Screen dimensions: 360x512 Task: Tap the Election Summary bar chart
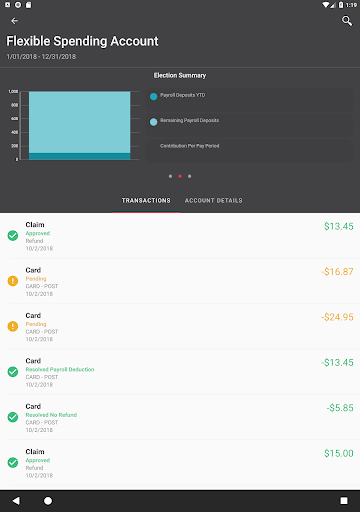(73, 125)
